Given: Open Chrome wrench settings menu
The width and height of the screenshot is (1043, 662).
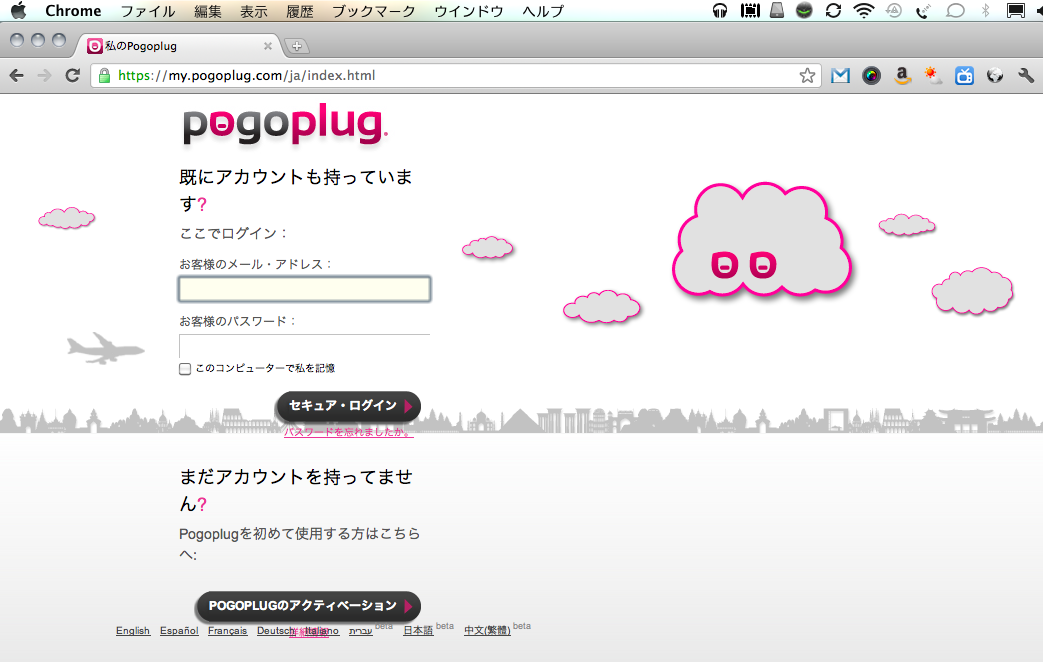Looking at the screenshot, I should (x=1026, y=76).
